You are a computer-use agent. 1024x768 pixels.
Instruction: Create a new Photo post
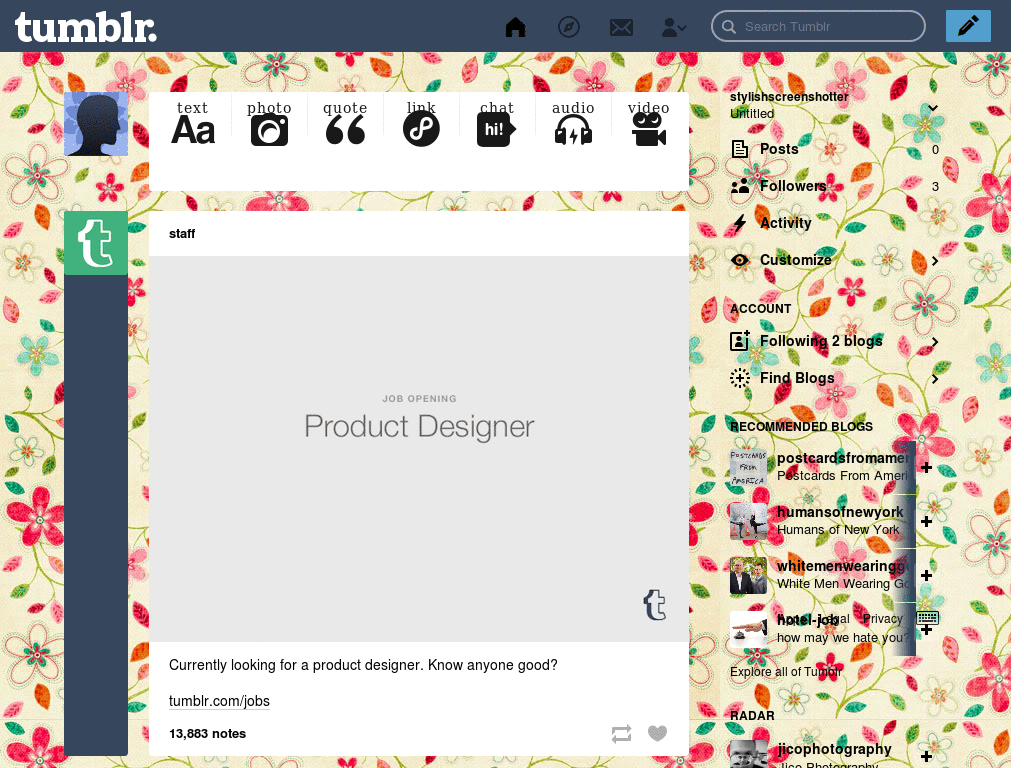[269, 123]
